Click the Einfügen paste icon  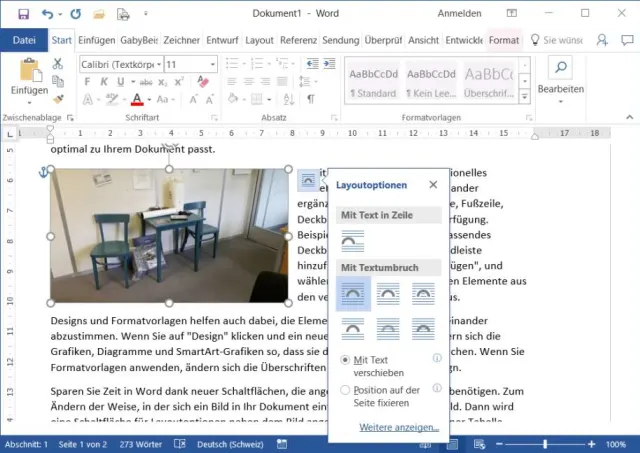[x=29, y=70]
